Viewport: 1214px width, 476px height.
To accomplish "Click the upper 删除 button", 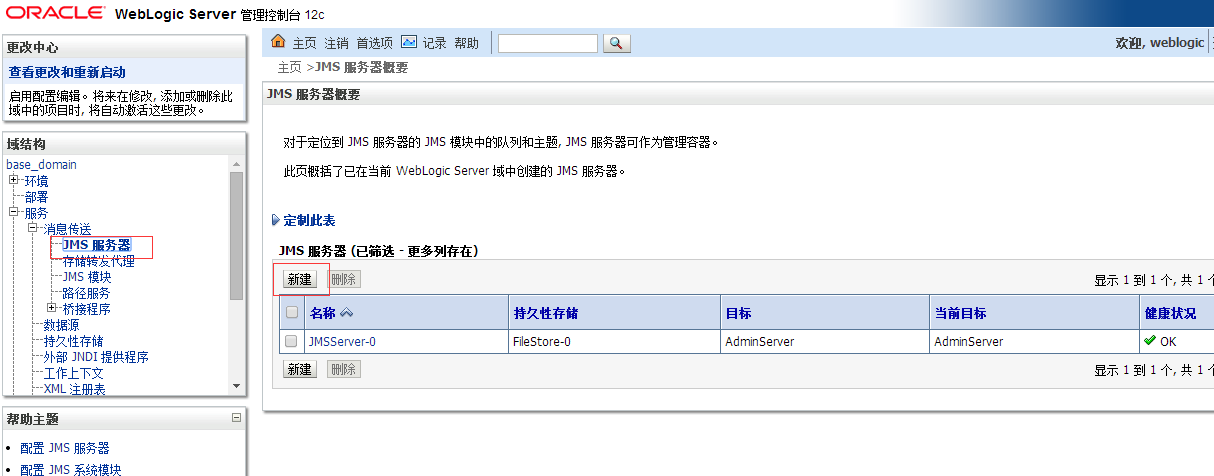I will (343, 279).
